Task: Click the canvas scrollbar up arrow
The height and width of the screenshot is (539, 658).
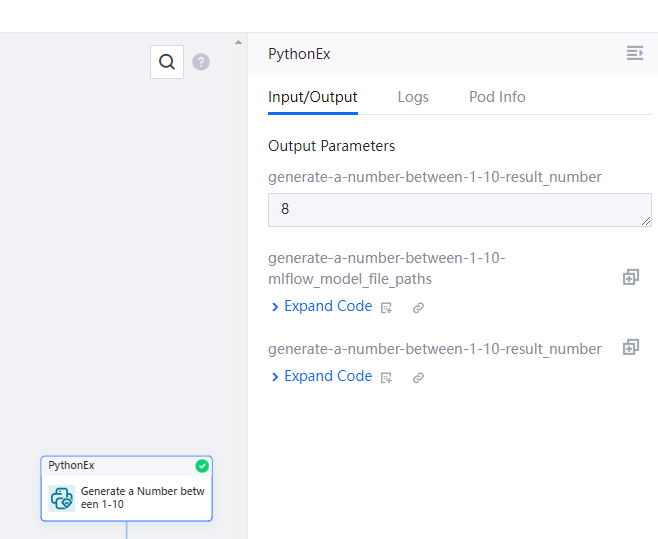Action: point(238,42)
